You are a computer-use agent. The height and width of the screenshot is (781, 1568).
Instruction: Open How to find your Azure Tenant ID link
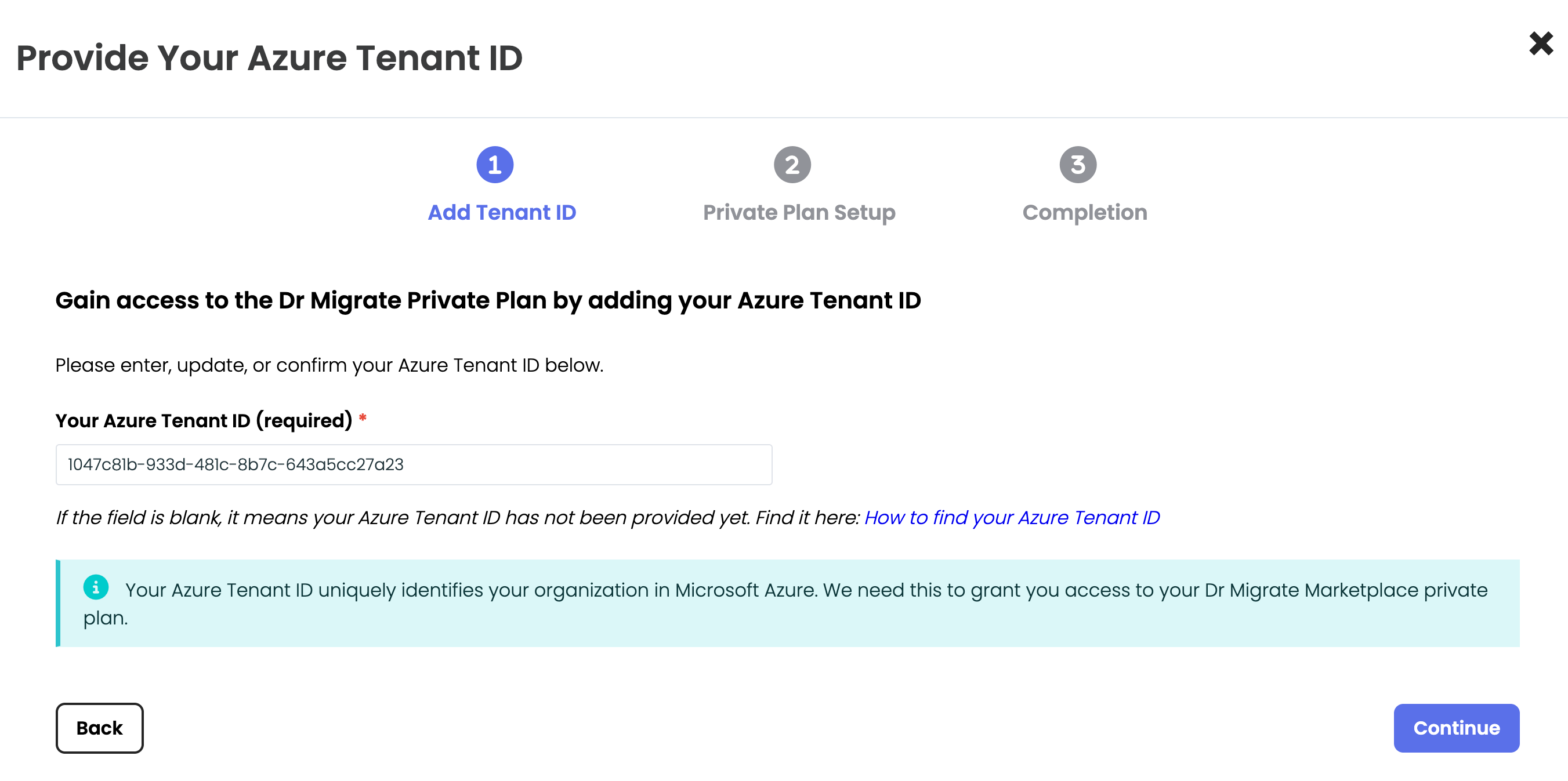tap(1012, 517)
